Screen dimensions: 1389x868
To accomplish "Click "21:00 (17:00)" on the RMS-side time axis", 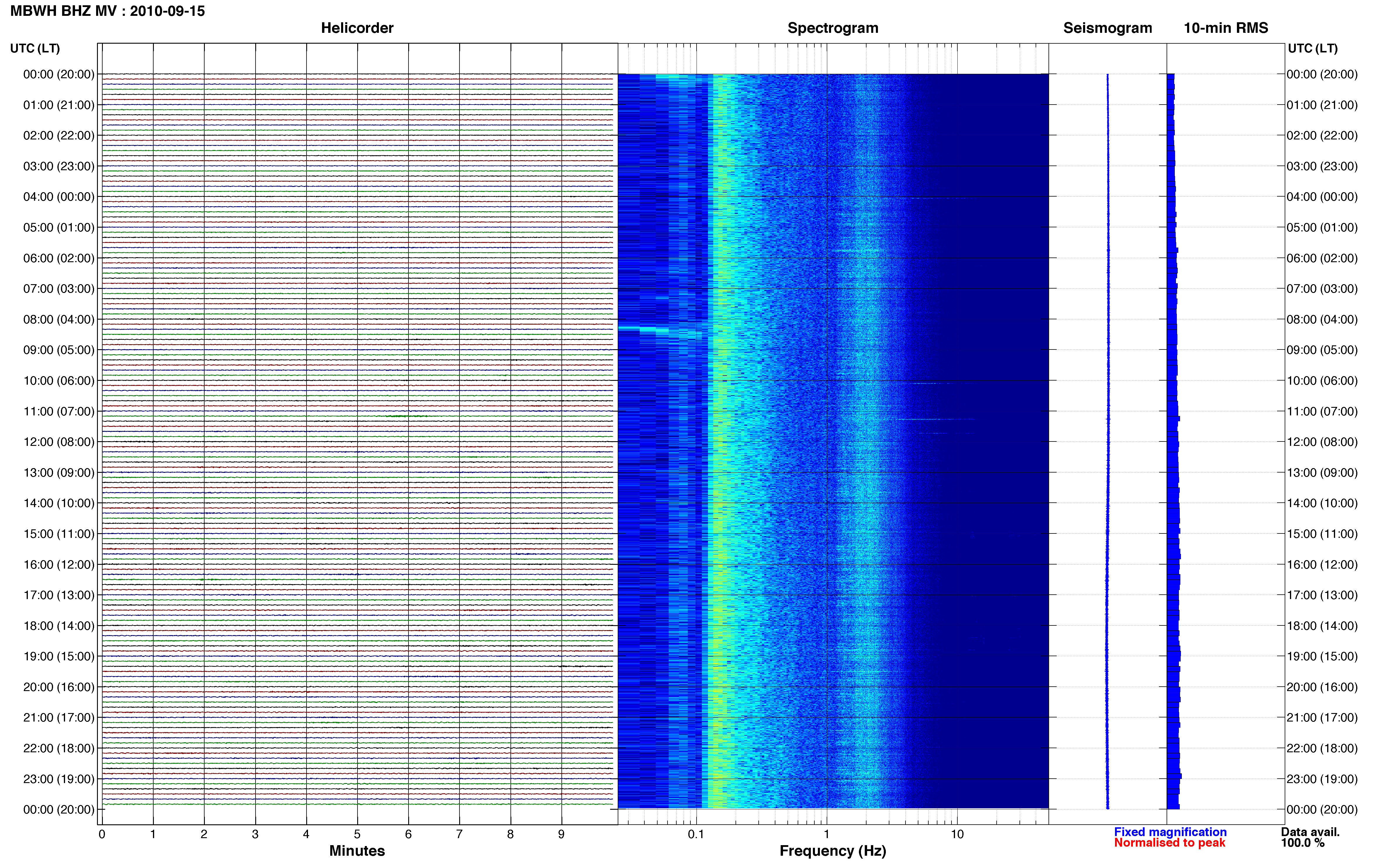I will click(x=1322, y=718).
